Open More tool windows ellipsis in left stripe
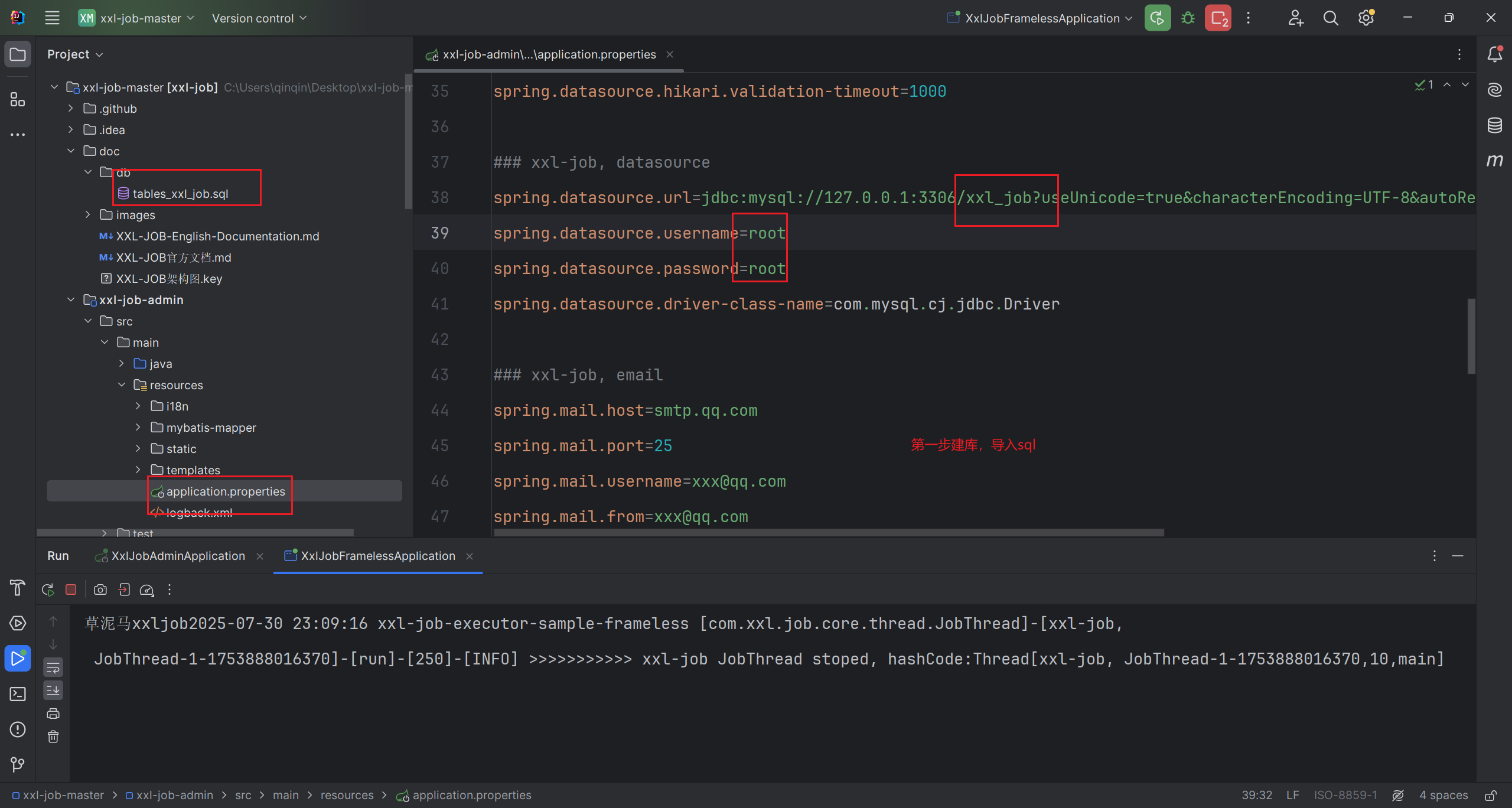Screen dimensions: 1512x808 (18, 135)
